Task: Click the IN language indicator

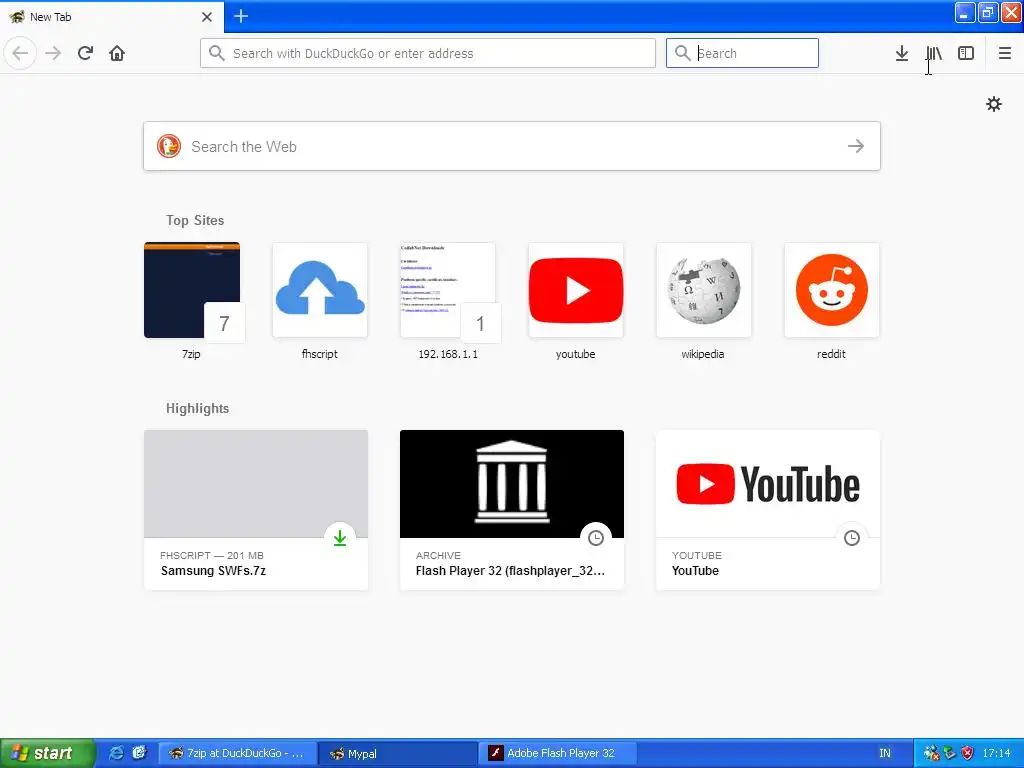Action: (885, 753)
